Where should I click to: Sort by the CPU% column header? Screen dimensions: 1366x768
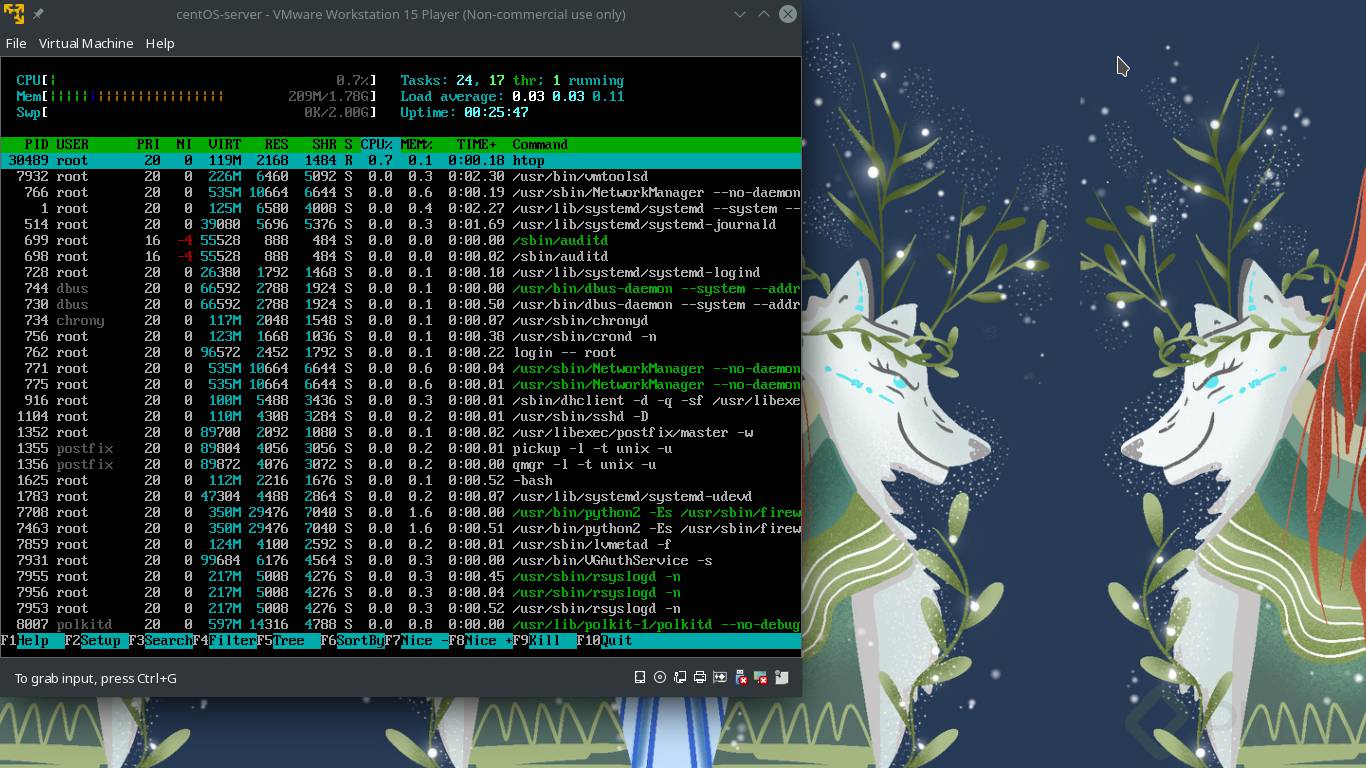[376, 145]
